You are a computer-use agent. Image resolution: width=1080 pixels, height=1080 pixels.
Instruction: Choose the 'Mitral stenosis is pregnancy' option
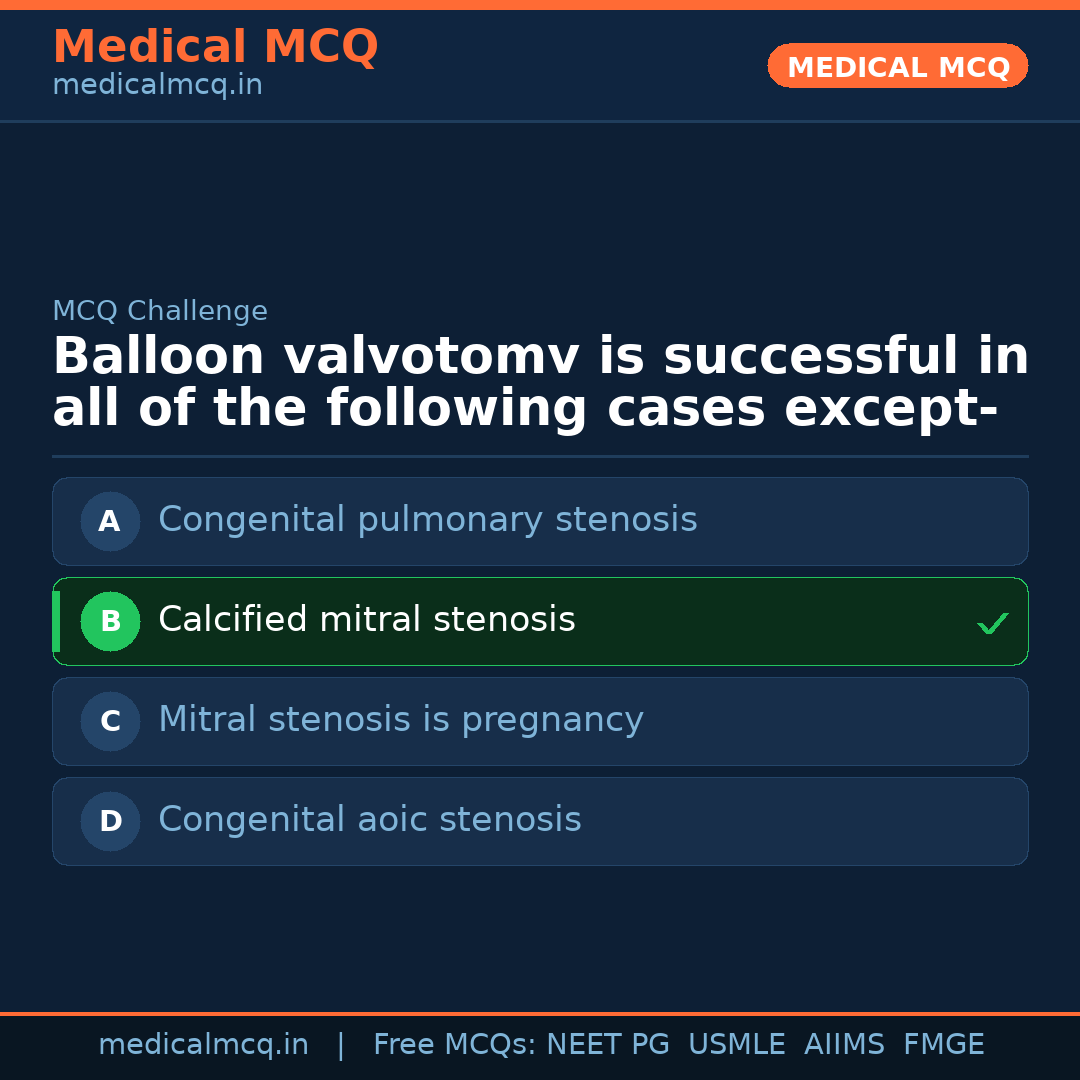tap(400, 720)
